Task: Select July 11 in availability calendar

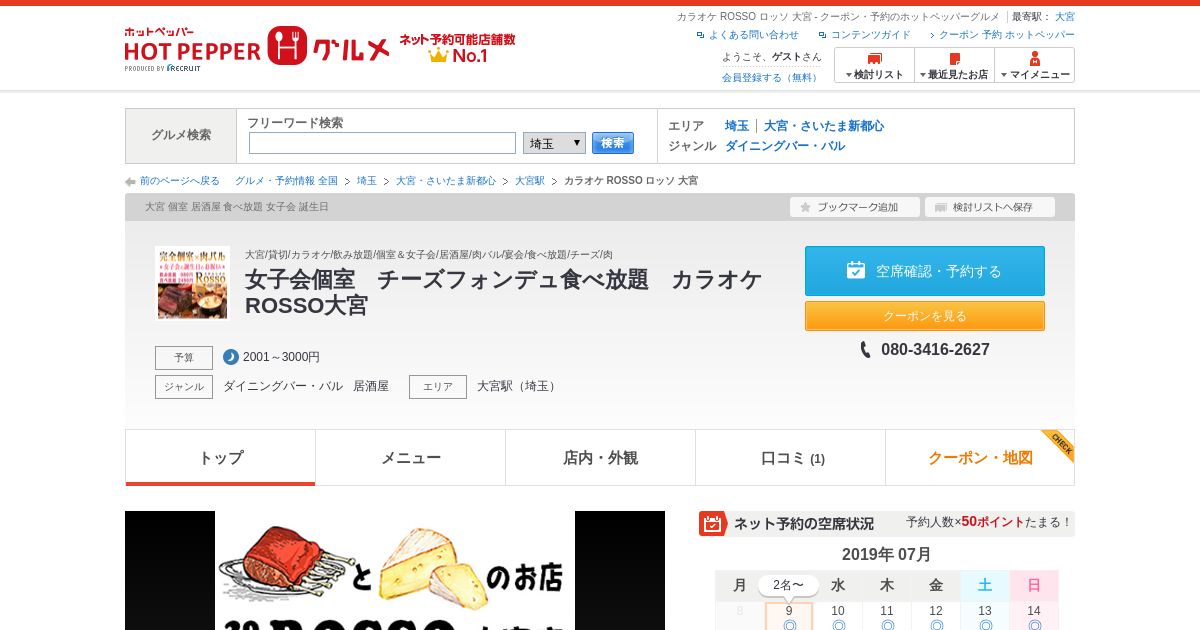Action: pos(887,617)
